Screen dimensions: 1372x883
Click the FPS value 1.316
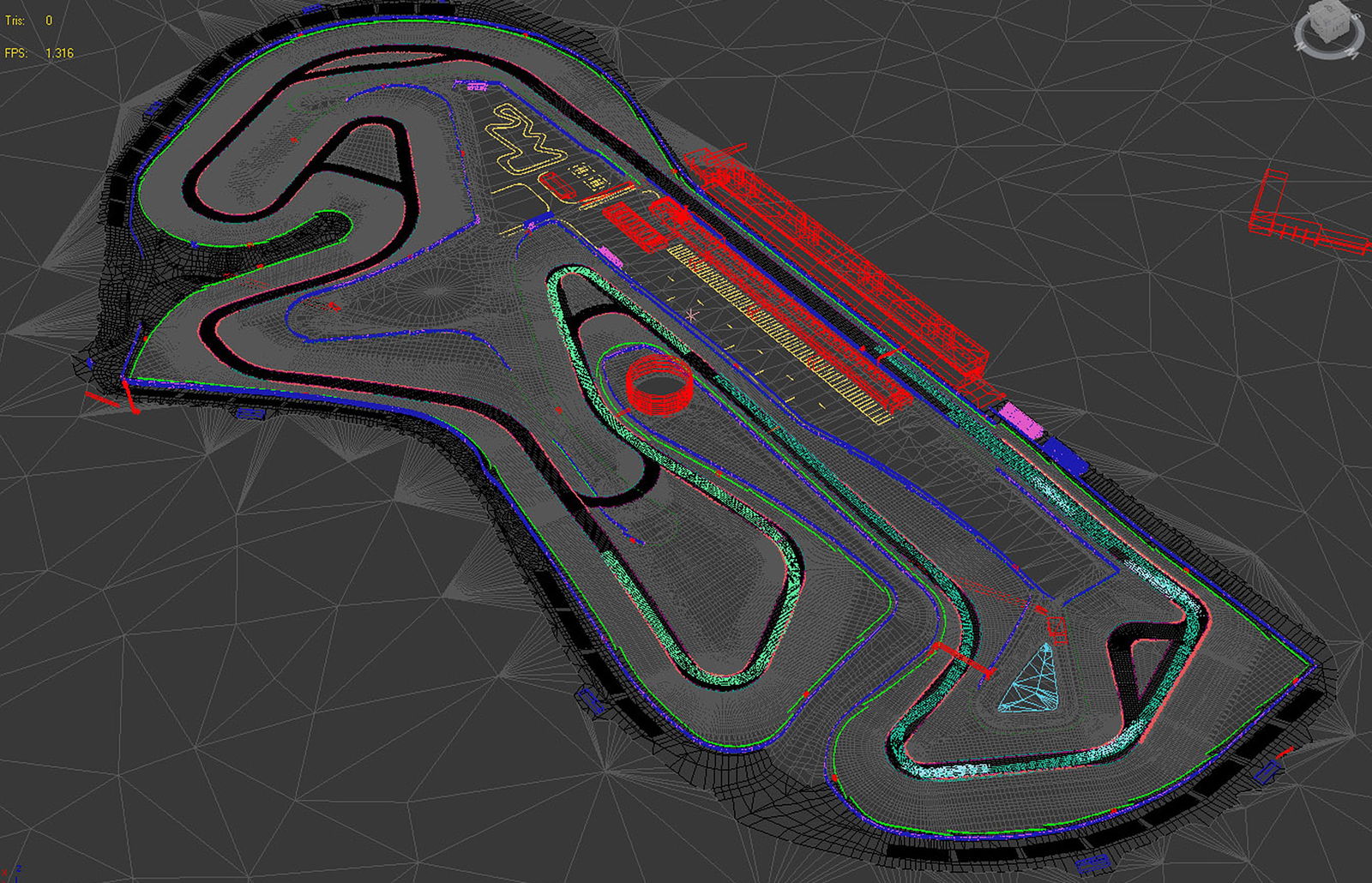(59, 53)
